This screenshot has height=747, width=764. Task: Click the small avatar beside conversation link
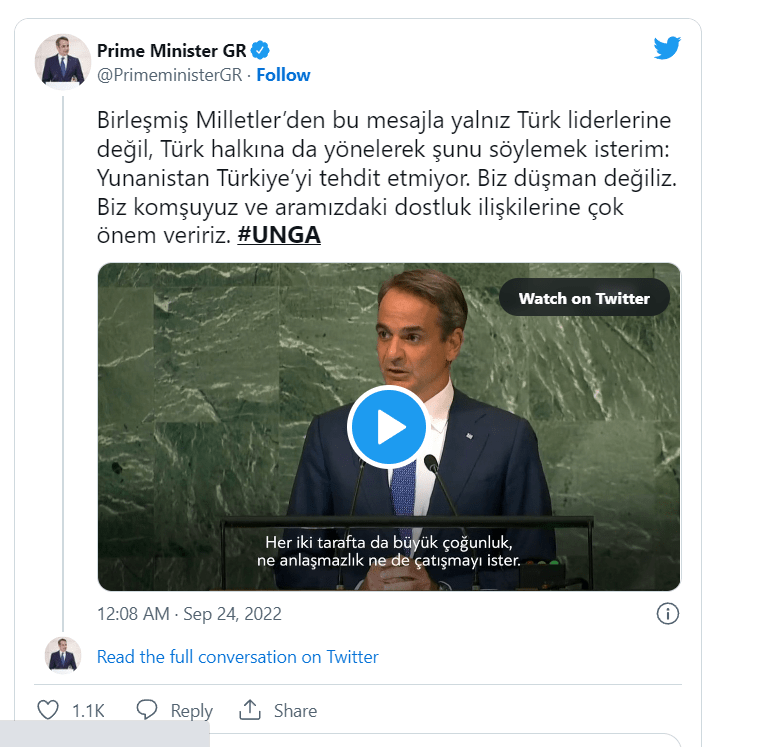[x=62, y=655]
